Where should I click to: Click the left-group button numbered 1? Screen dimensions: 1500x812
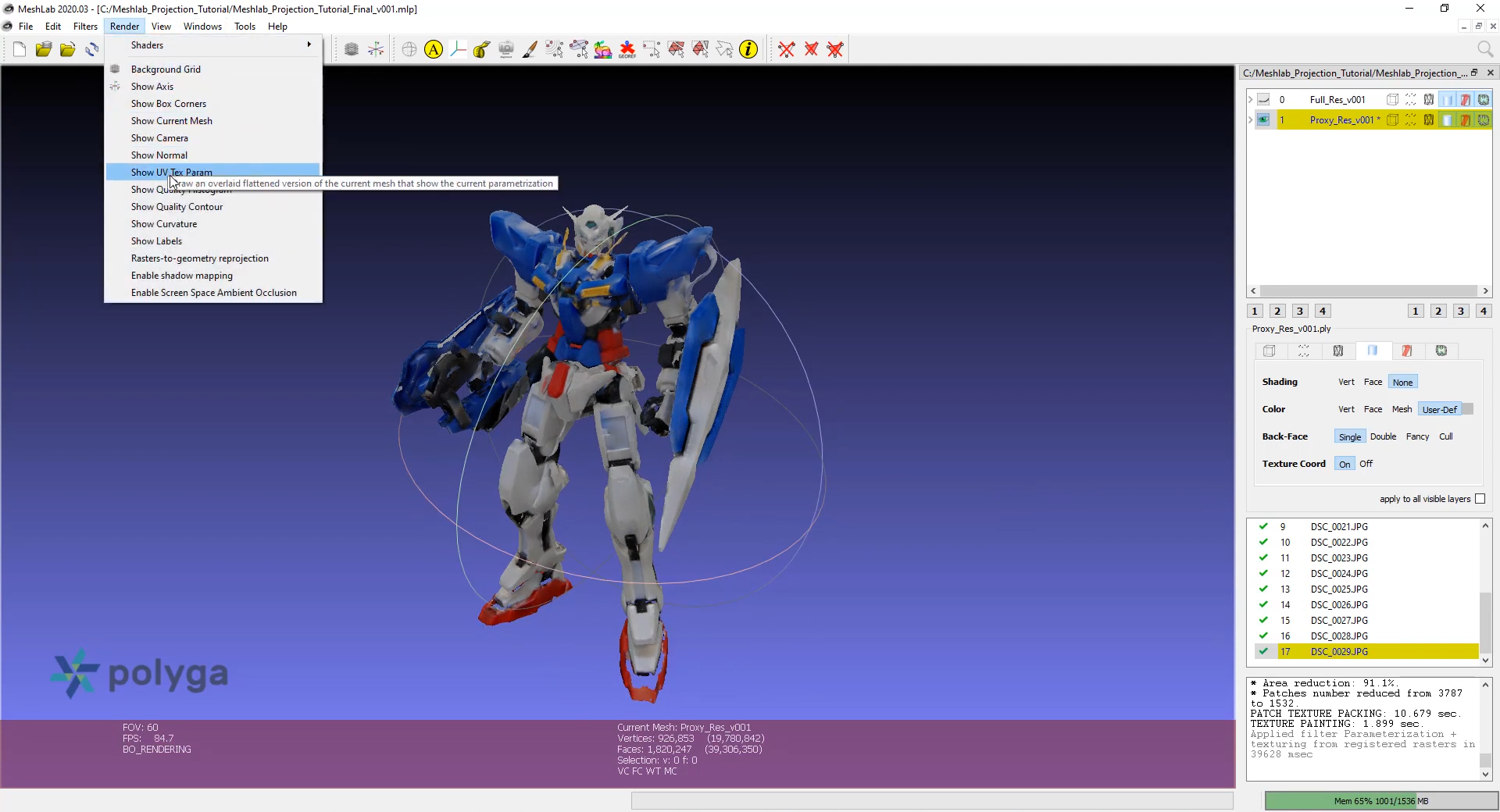click(1255, 311)
